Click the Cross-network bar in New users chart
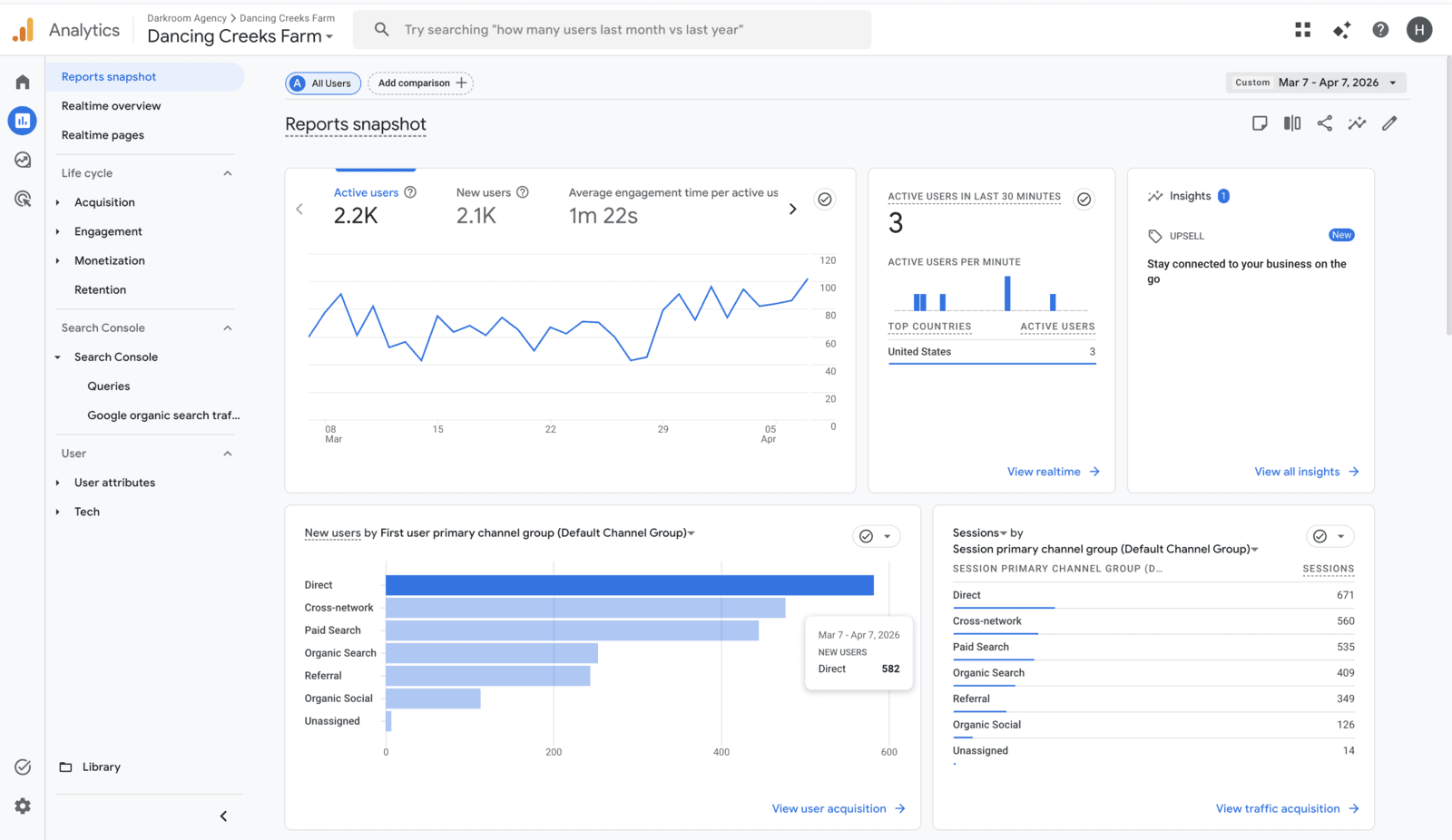 point(585,608)
